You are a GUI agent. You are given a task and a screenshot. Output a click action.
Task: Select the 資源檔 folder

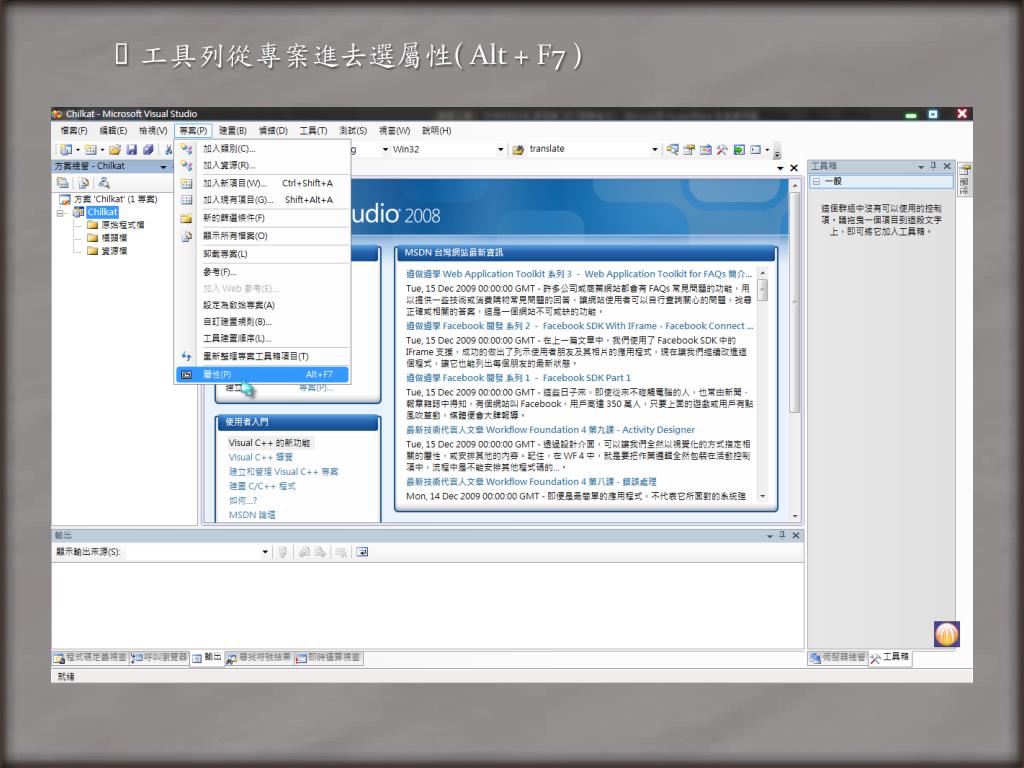pyautogui.click(x=107, y=251)
